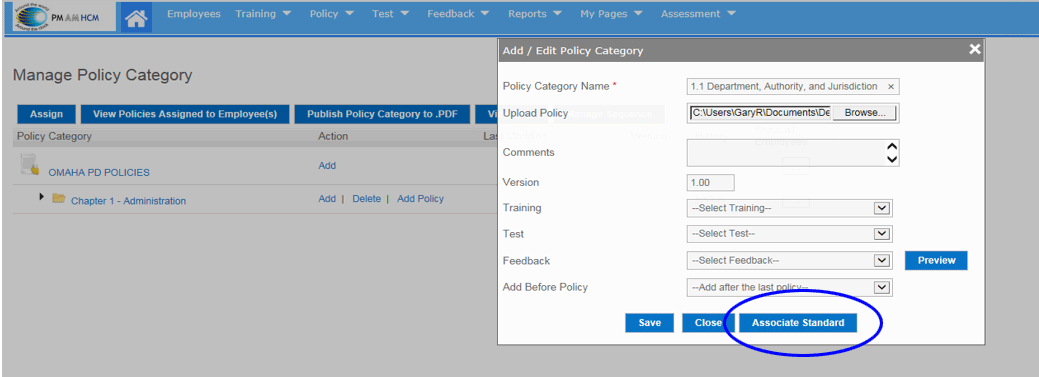This screenshot has height=377, width=1039.
Task: Click the Browse... button
Action: point(865,113)
